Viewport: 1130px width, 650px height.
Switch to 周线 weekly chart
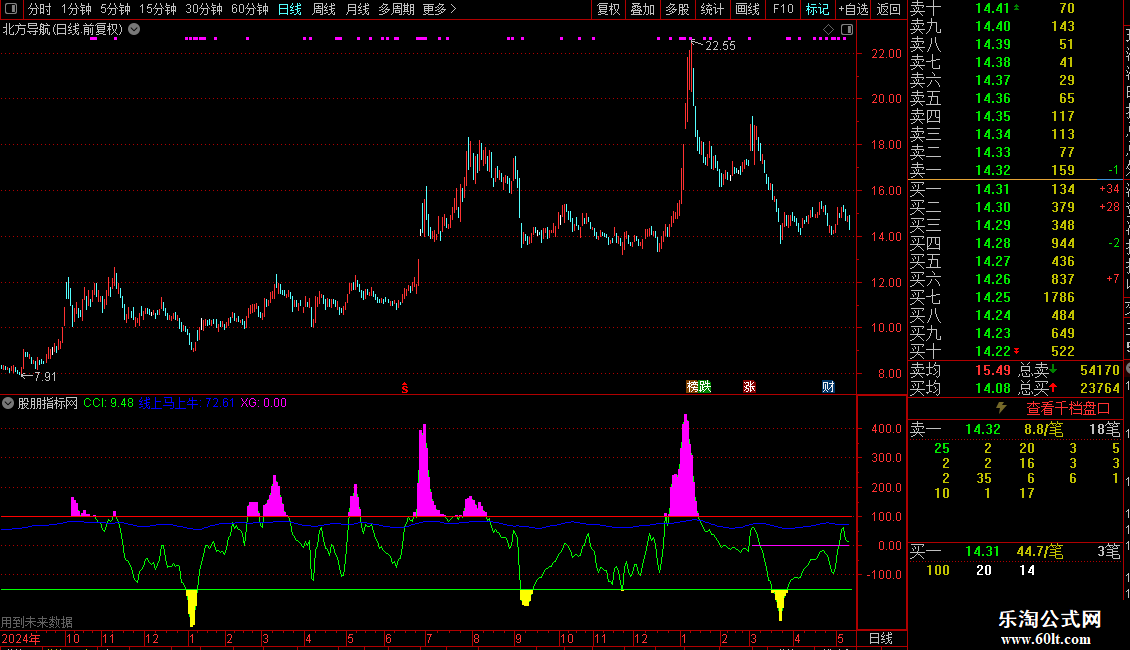coord(324,9)
